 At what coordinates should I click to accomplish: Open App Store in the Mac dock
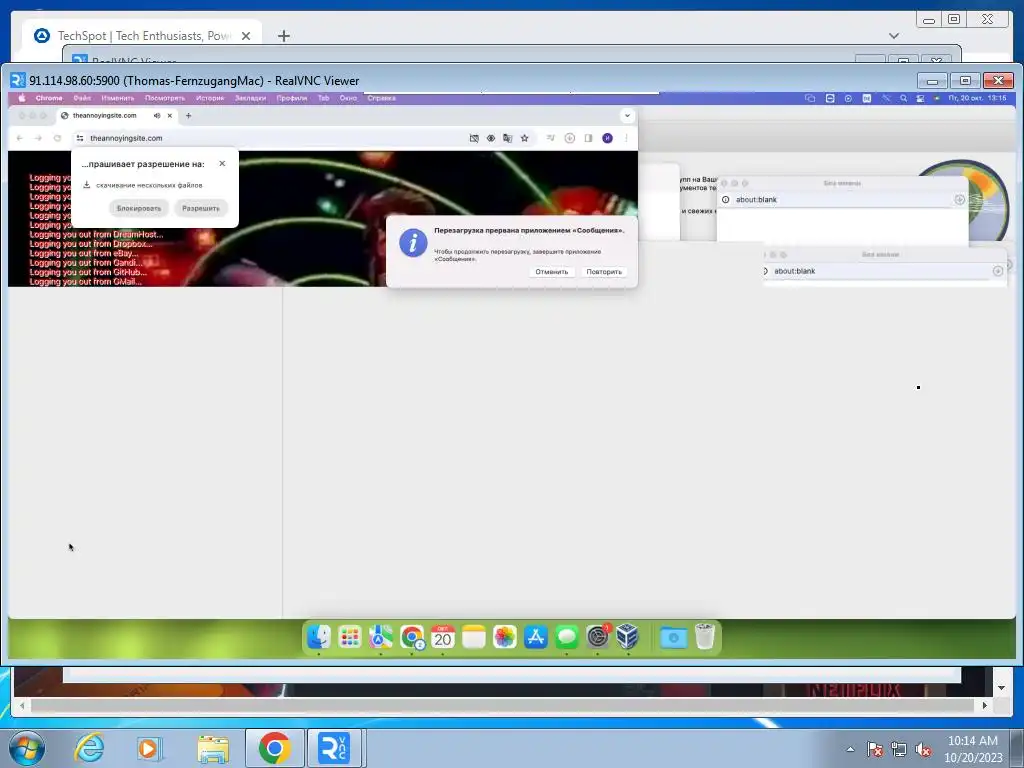click(x=536, y=637)
